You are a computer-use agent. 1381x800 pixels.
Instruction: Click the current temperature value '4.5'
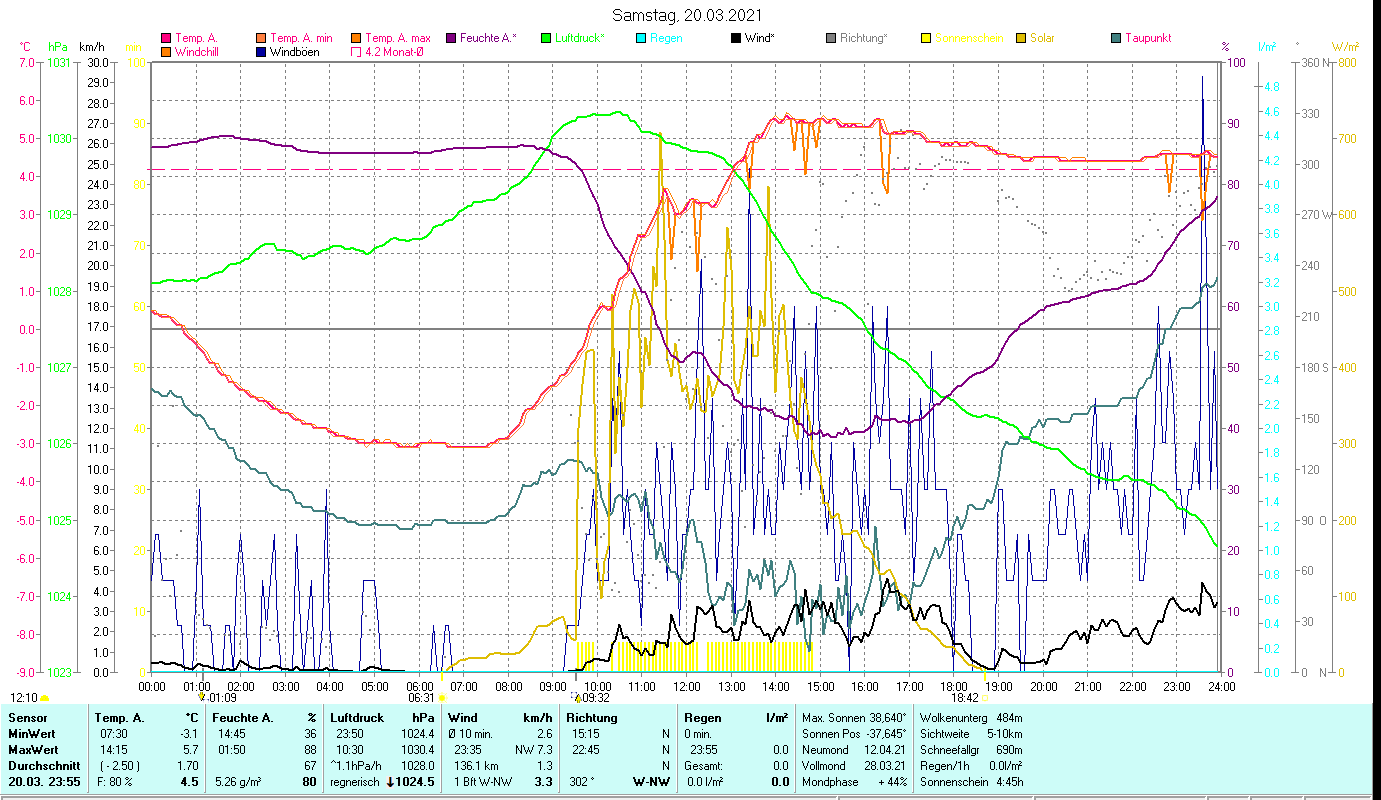tap(190, 782)
